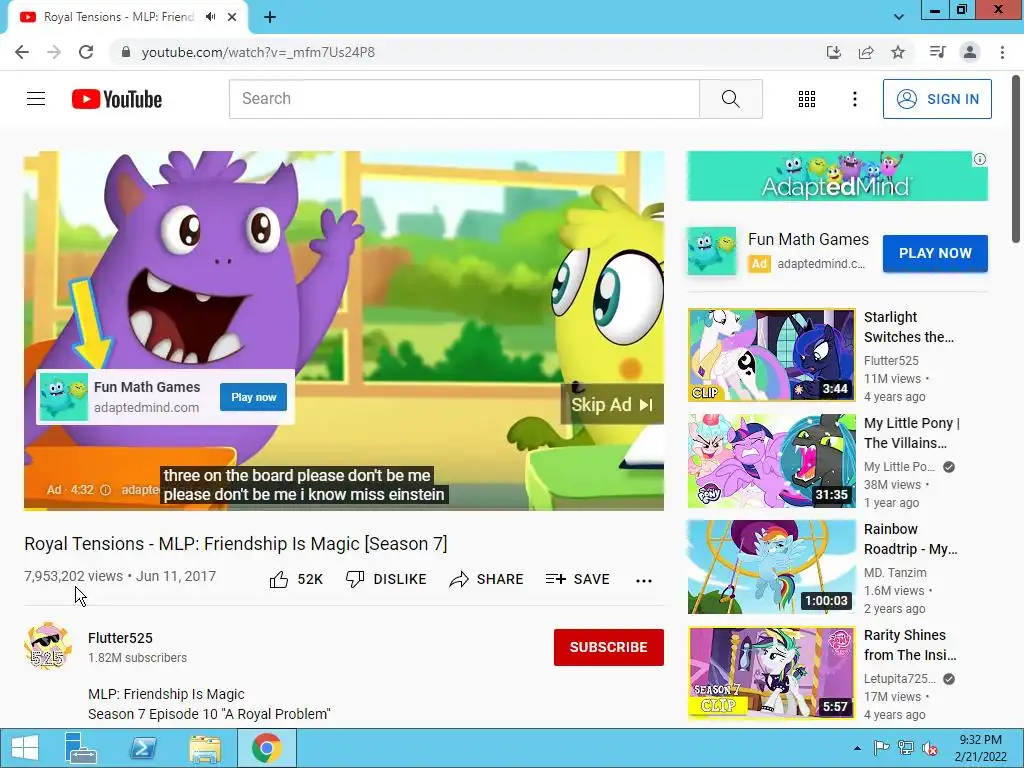The image size is (1024, 768).
Task: Bookmark this tab with the star
Action: (898, 52)
